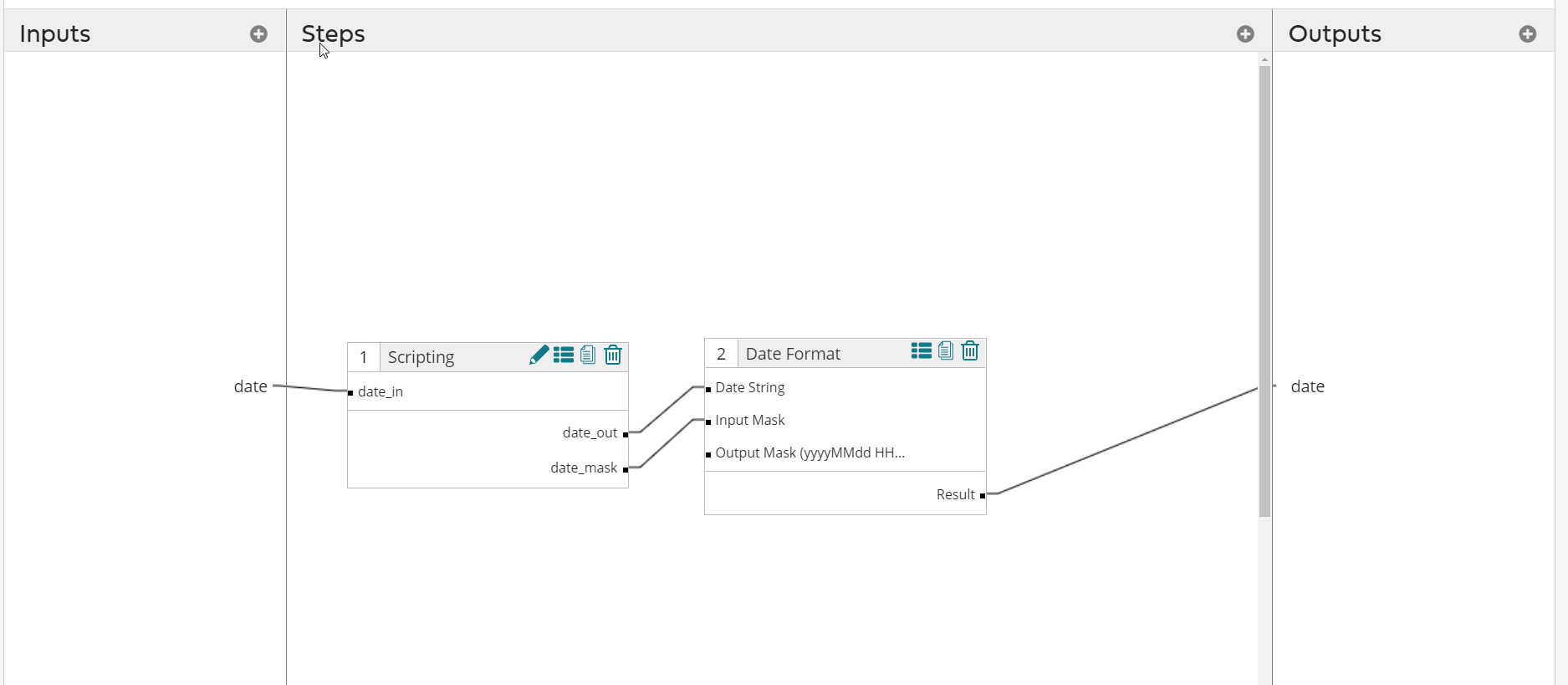The width and height of the screenshot is (1568, 685).
Task: Duplicate the Date Format step
Action: [946, 351]
